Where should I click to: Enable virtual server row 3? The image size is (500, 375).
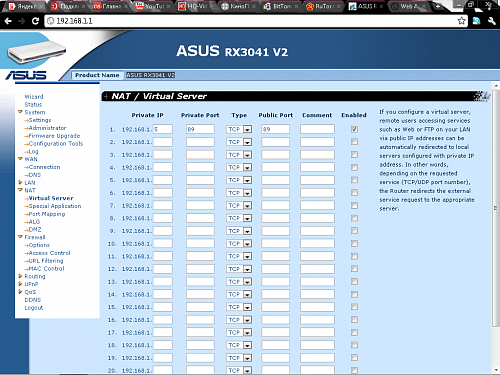[x=354, y=154]
